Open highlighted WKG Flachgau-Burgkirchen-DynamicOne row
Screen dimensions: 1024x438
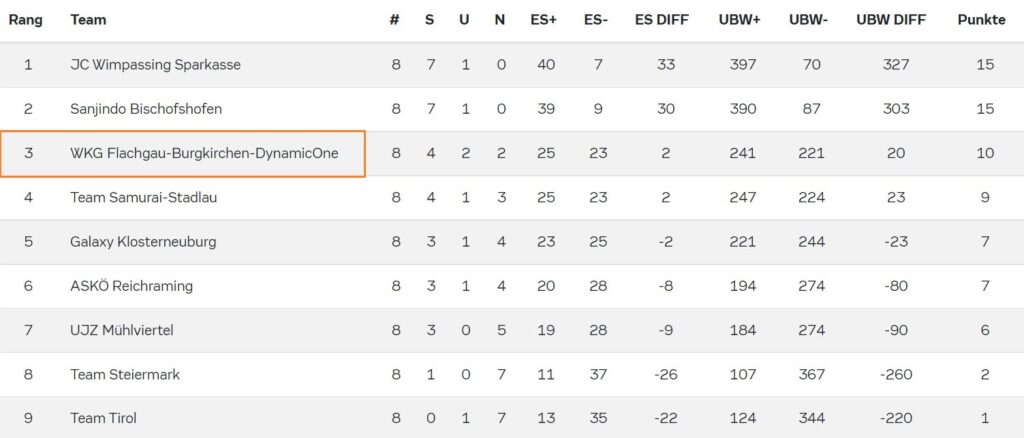(204, 154)
